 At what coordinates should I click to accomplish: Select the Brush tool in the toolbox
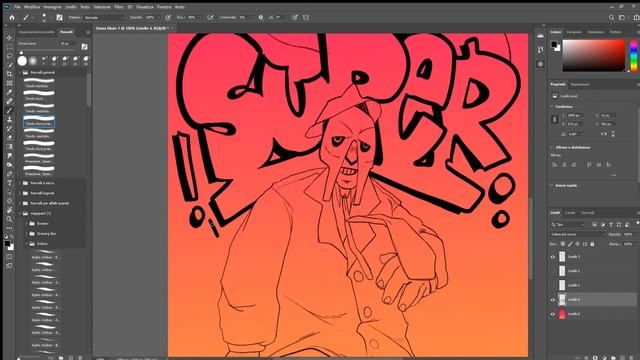click(9, 110)
